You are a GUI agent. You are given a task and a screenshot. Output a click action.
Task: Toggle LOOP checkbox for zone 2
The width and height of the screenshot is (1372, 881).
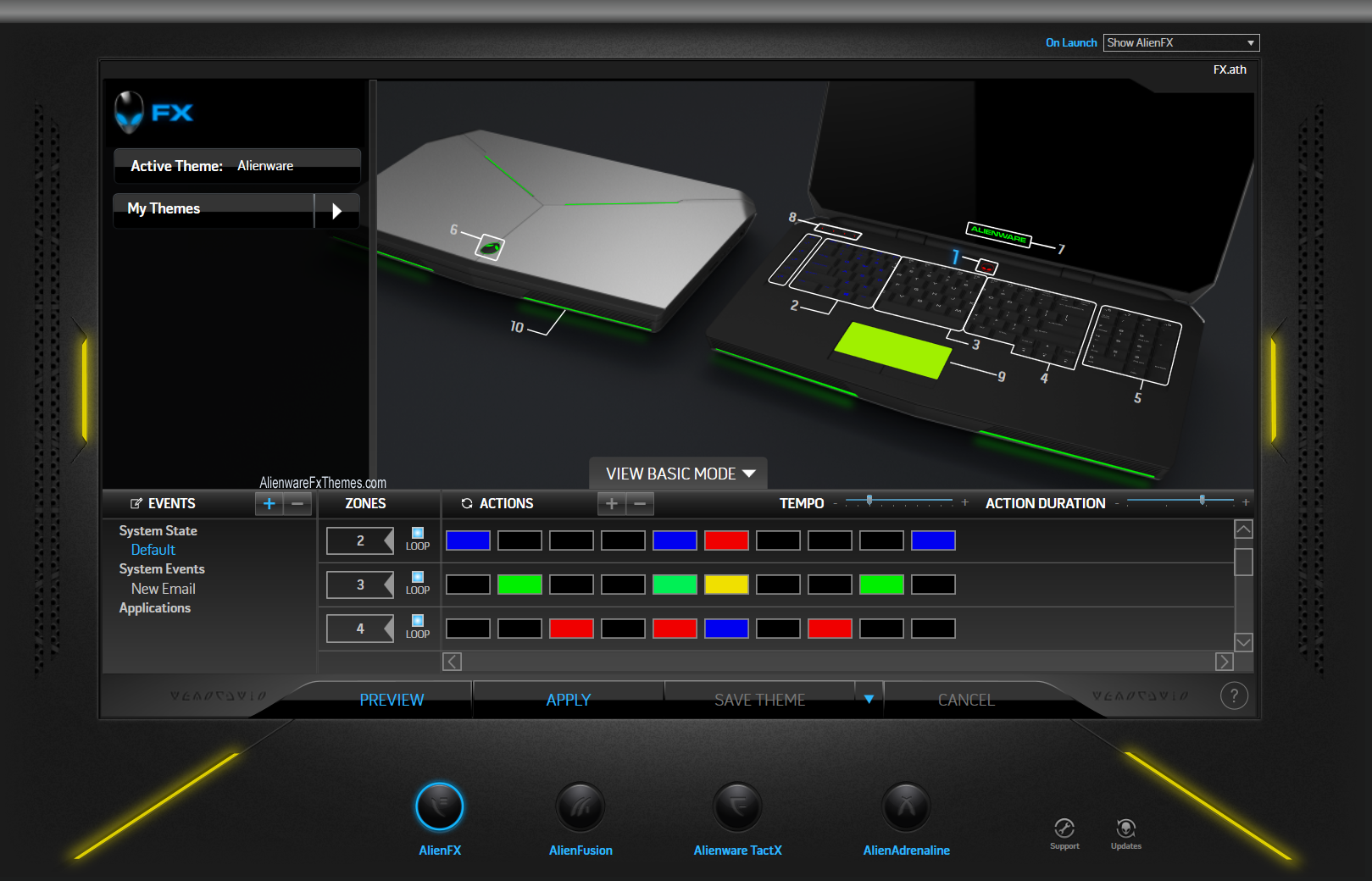(x=418, y=533)
